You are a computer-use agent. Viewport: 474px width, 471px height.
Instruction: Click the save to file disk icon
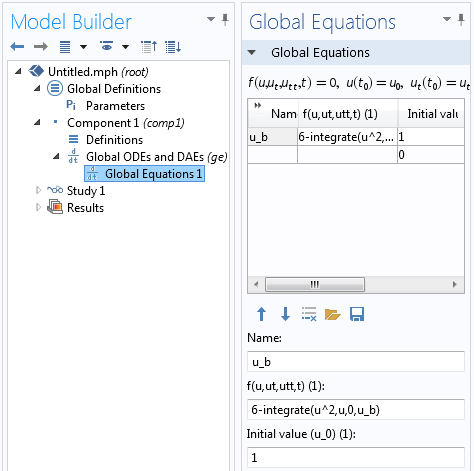coord(357,314)
